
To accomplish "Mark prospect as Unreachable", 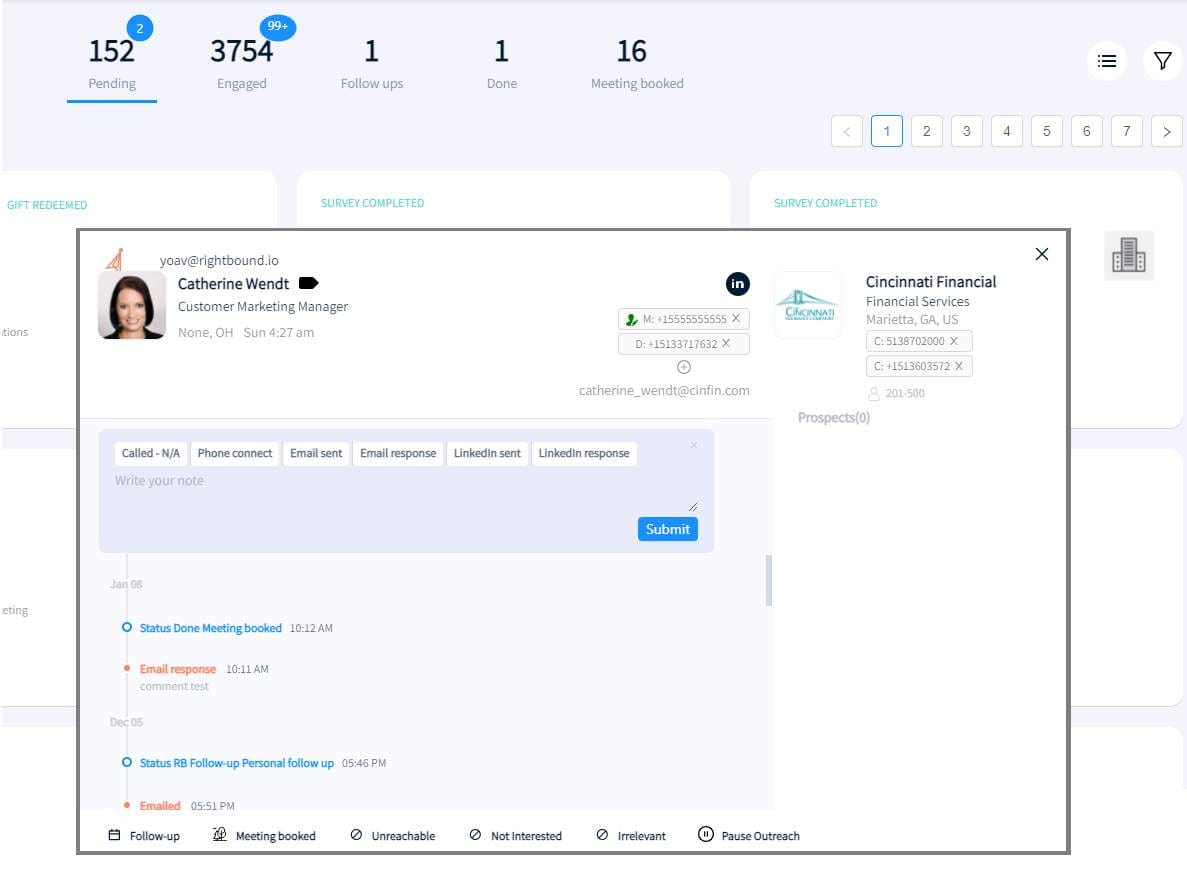I will pyautogui.click(x=392, y=835).
